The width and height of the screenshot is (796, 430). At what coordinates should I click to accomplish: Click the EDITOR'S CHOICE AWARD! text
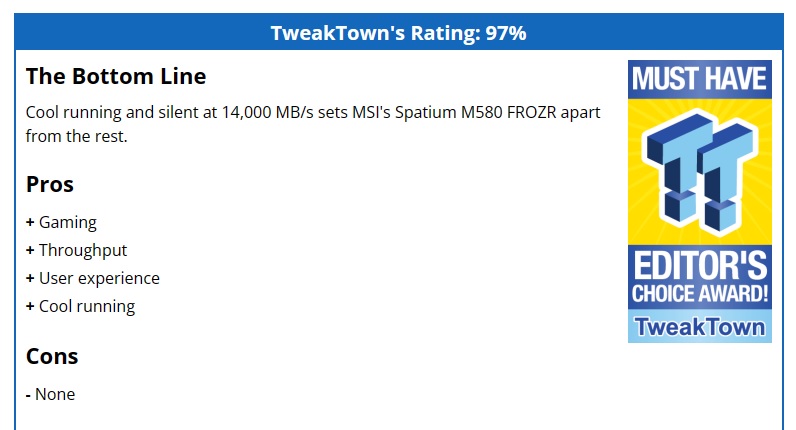point(700,277)
